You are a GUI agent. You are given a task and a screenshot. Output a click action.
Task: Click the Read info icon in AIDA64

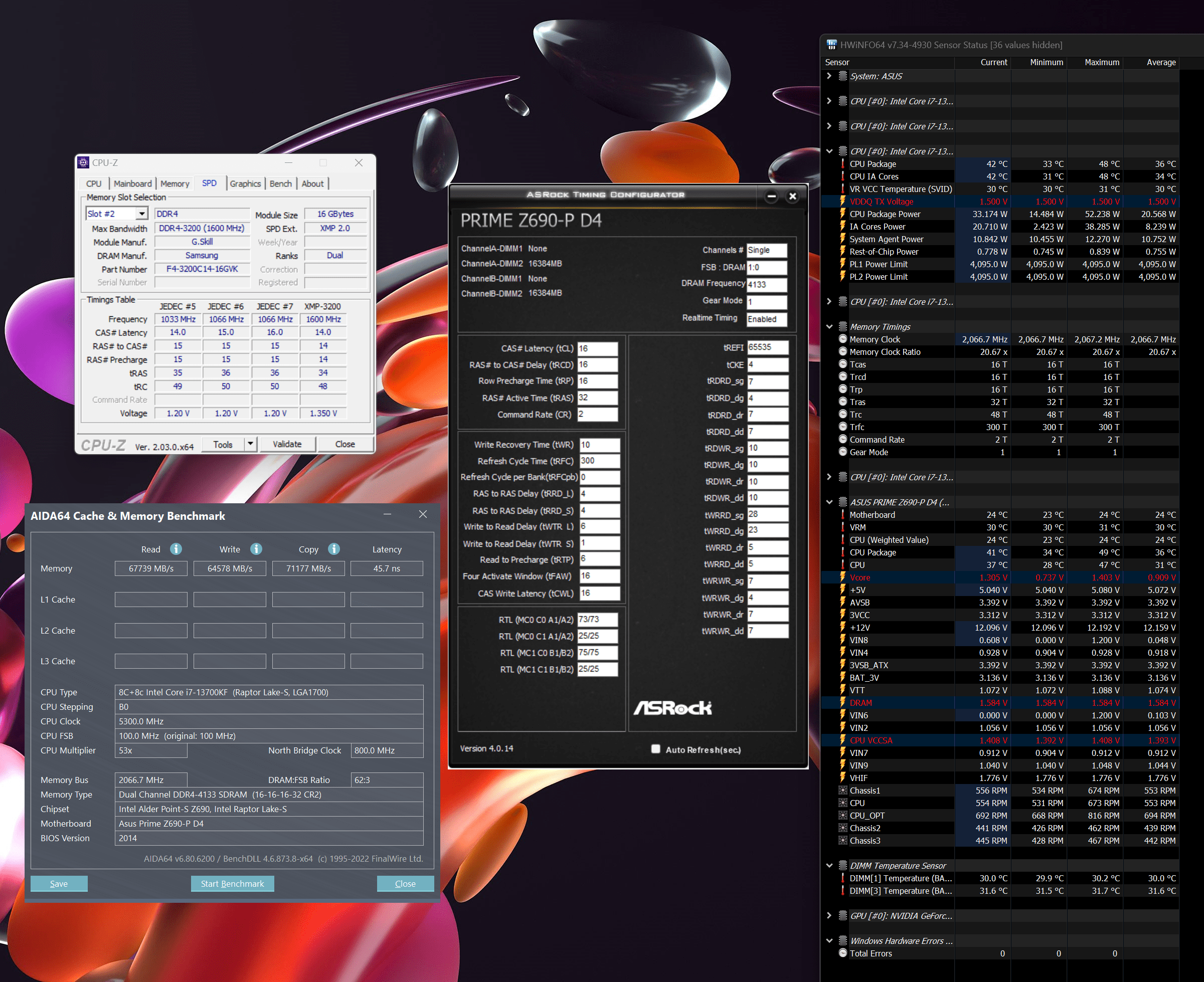pyautogui.click(x=176, y=549)
